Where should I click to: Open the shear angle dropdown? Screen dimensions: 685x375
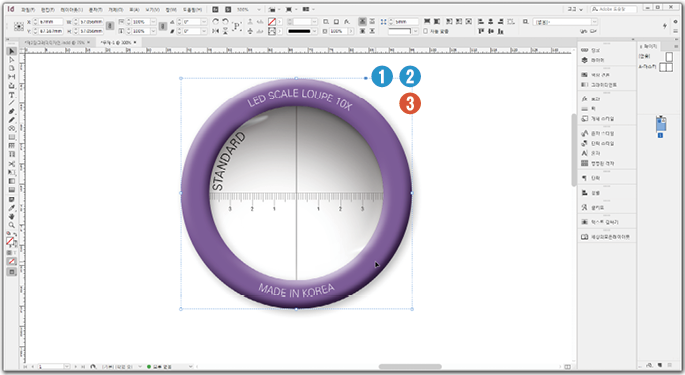pos(204,31)
